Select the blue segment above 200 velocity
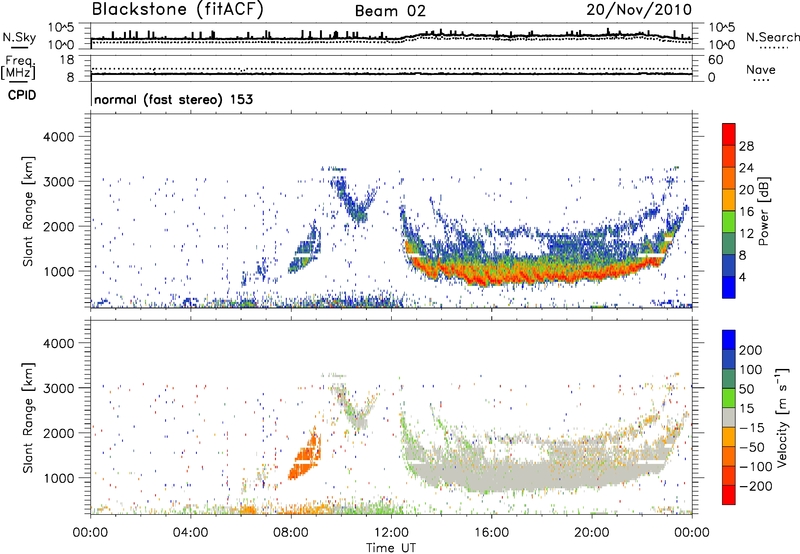This screenshot has width=800, height=554. (729, 340)
